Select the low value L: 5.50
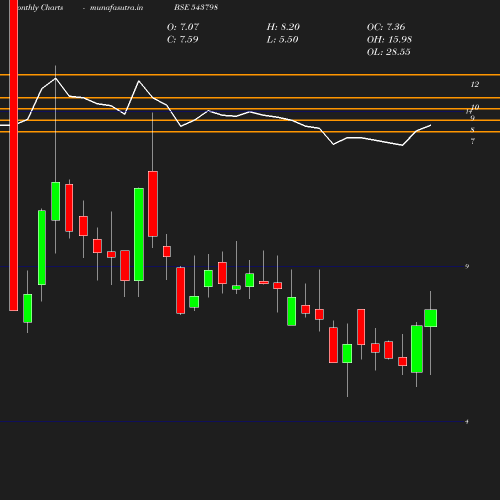This screenshot has height=500, width=500. click(x=282, y=40)
